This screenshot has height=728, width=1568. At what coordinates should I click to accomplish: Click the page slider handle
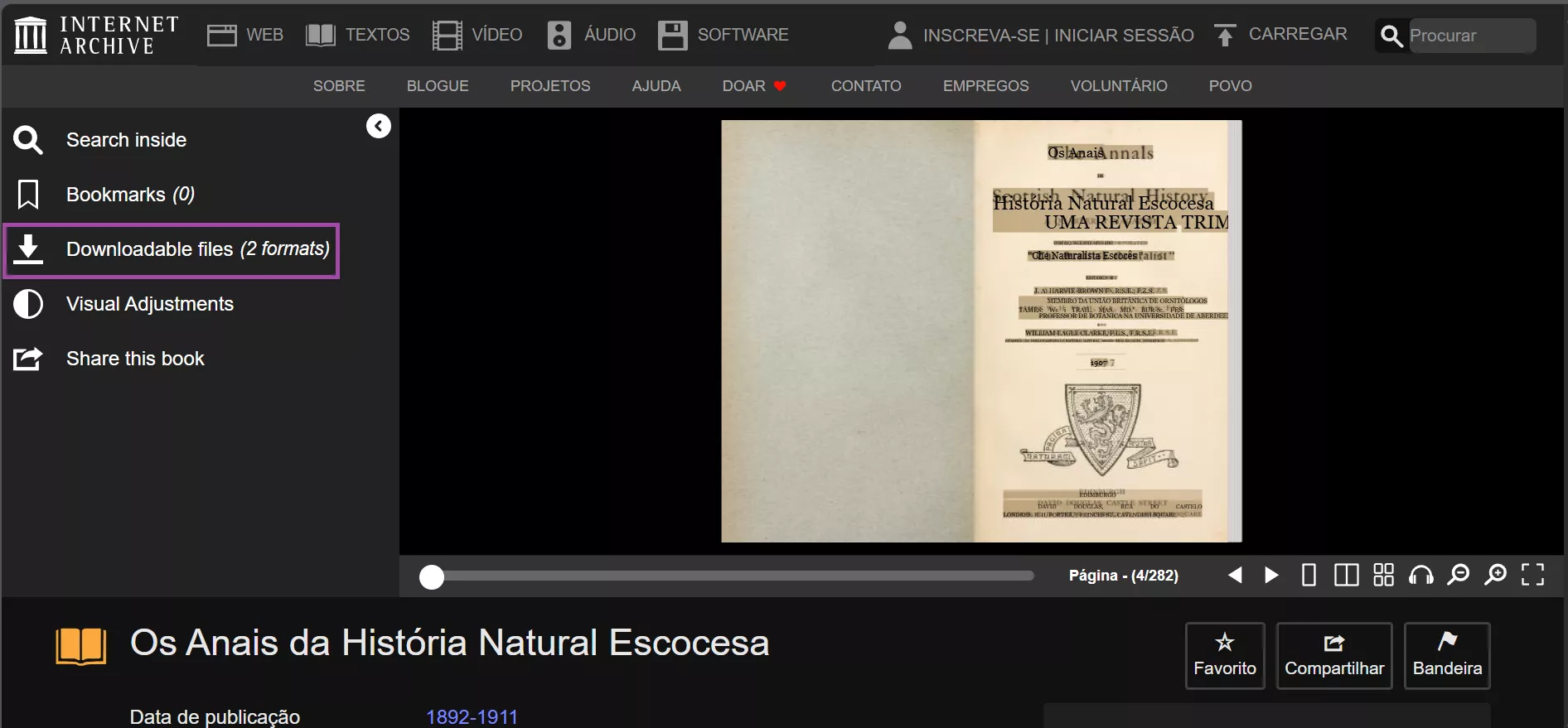(x=432, y=577)
